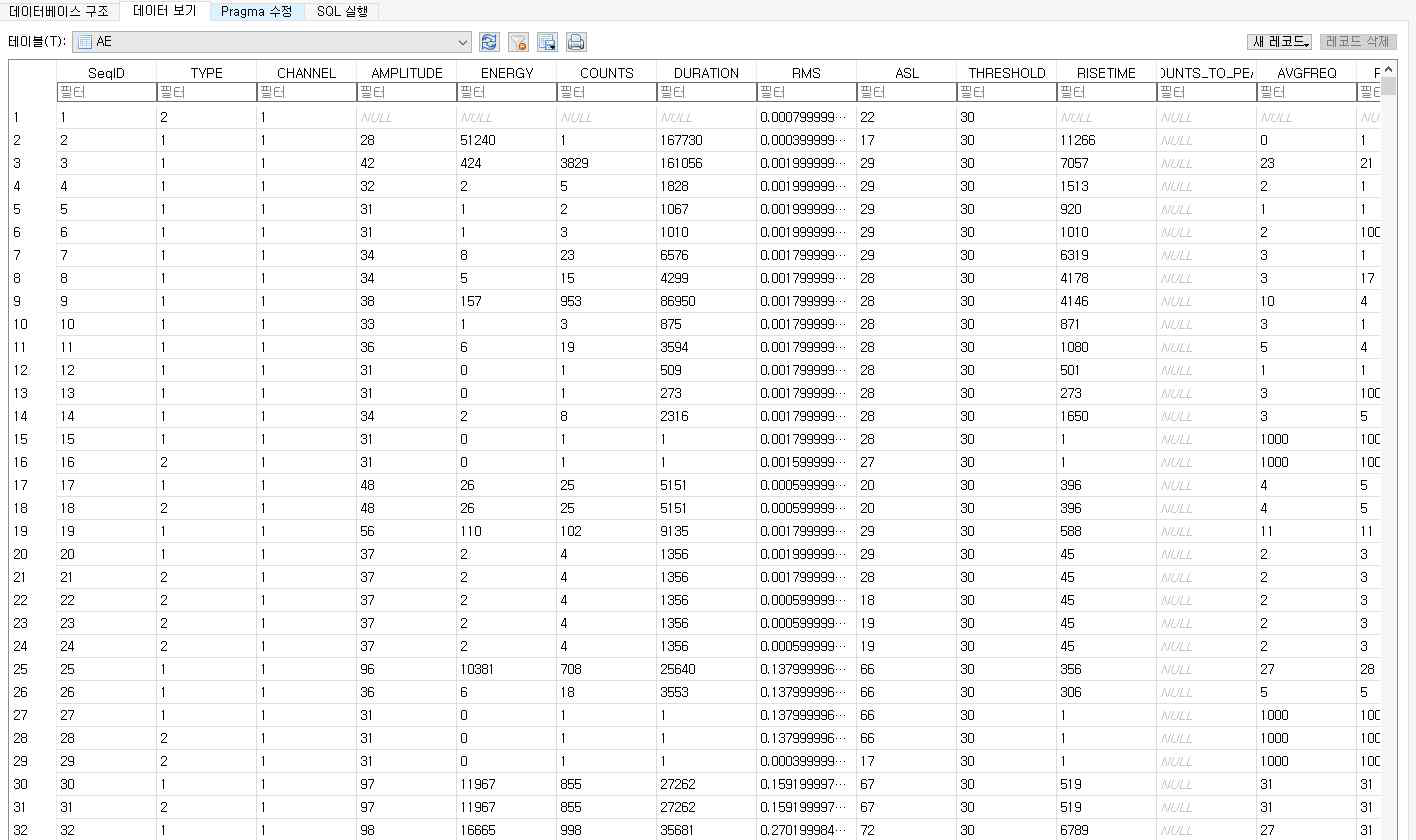Focus the filter field under THRESHOLD
Screen dimensions: 1416x840
pyautogui.click(x=1006, y=92)
